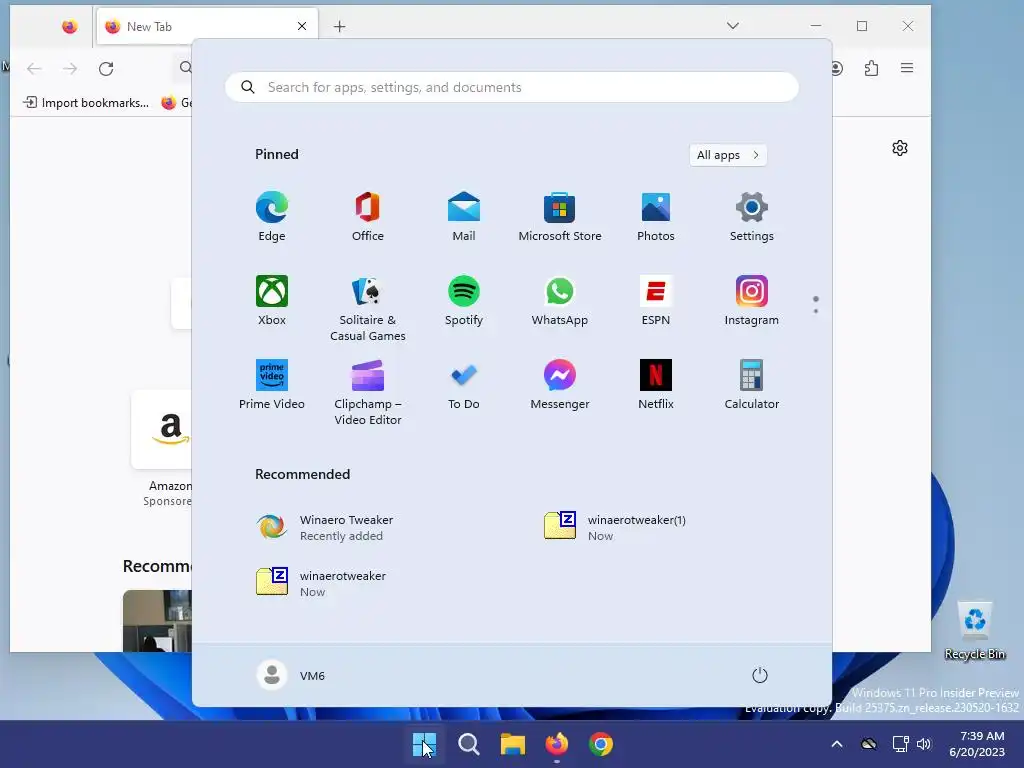Screen dimensions: 1024x768
Task: Open the Firefox View pinned tab
Action: [70, 27]
